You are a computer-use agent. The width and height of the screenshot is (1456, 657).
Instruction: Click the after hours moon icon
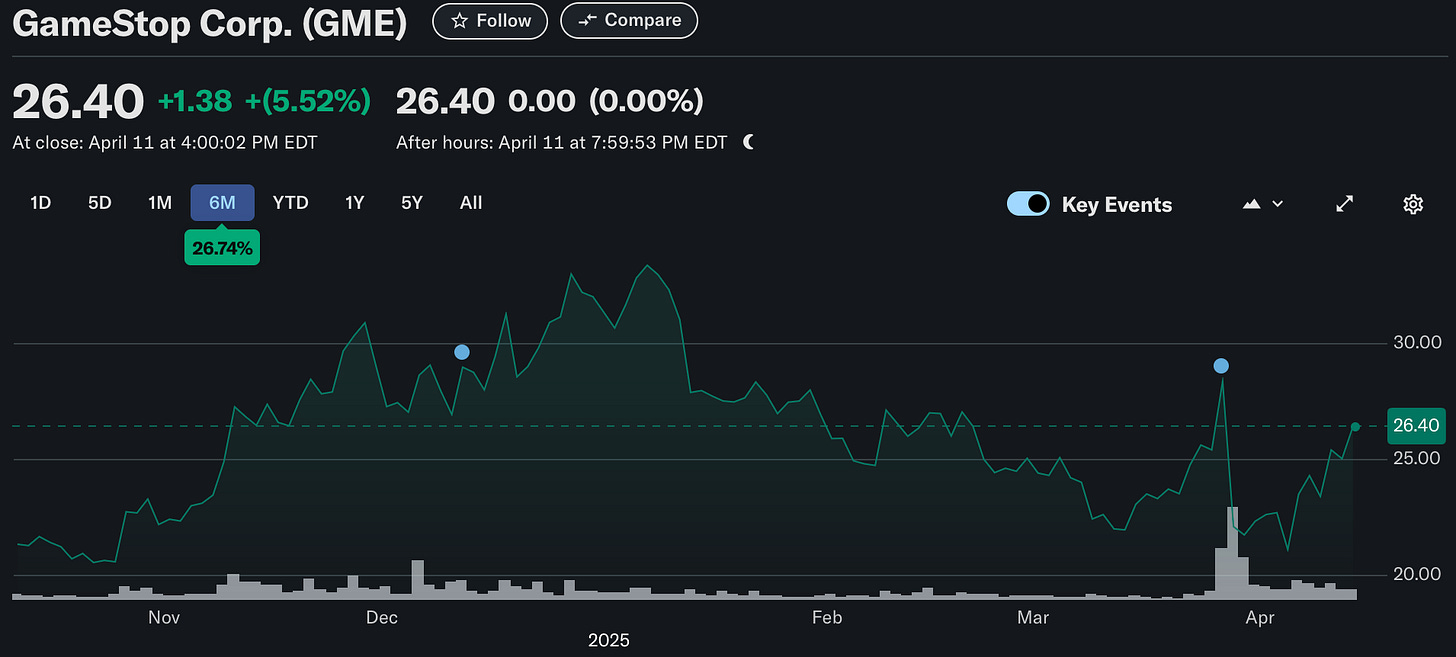pyautogui.click(x=749, y=143)
